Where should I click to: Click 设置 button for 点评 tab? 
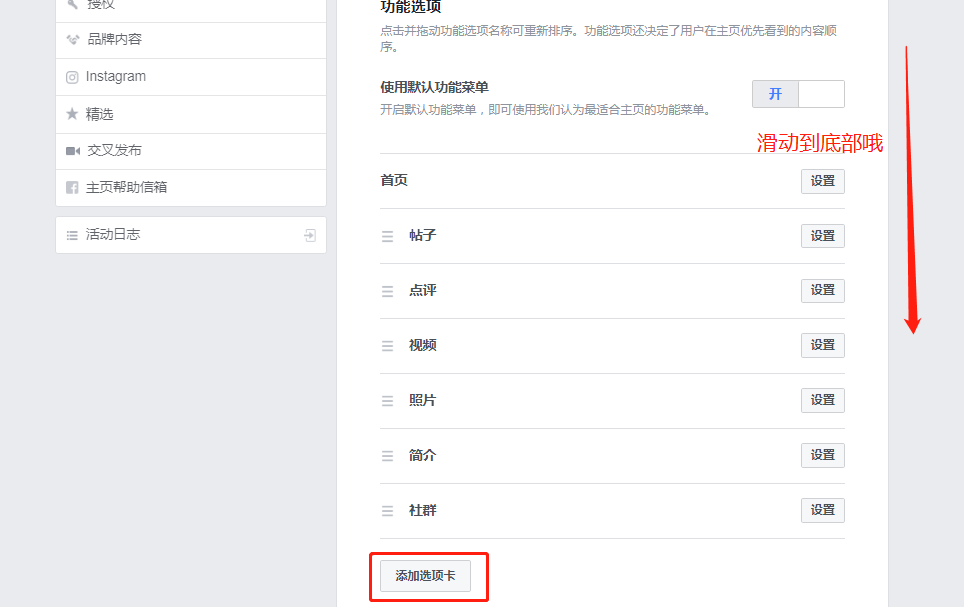click(x=822, y=291)
